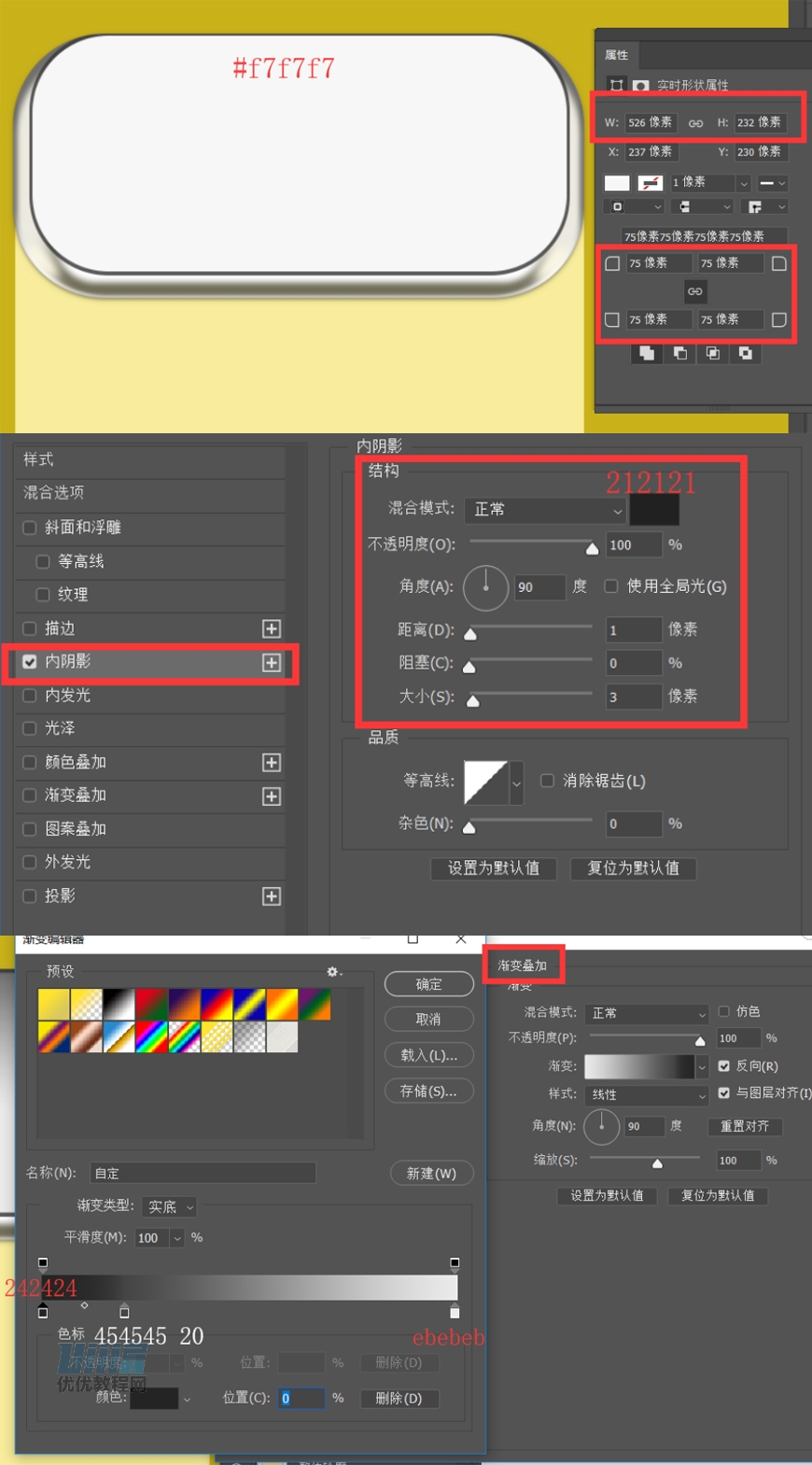Click the plus icon beside 内阴影
This screenshot has height=1465, width=812.
[x=272, y=662]
